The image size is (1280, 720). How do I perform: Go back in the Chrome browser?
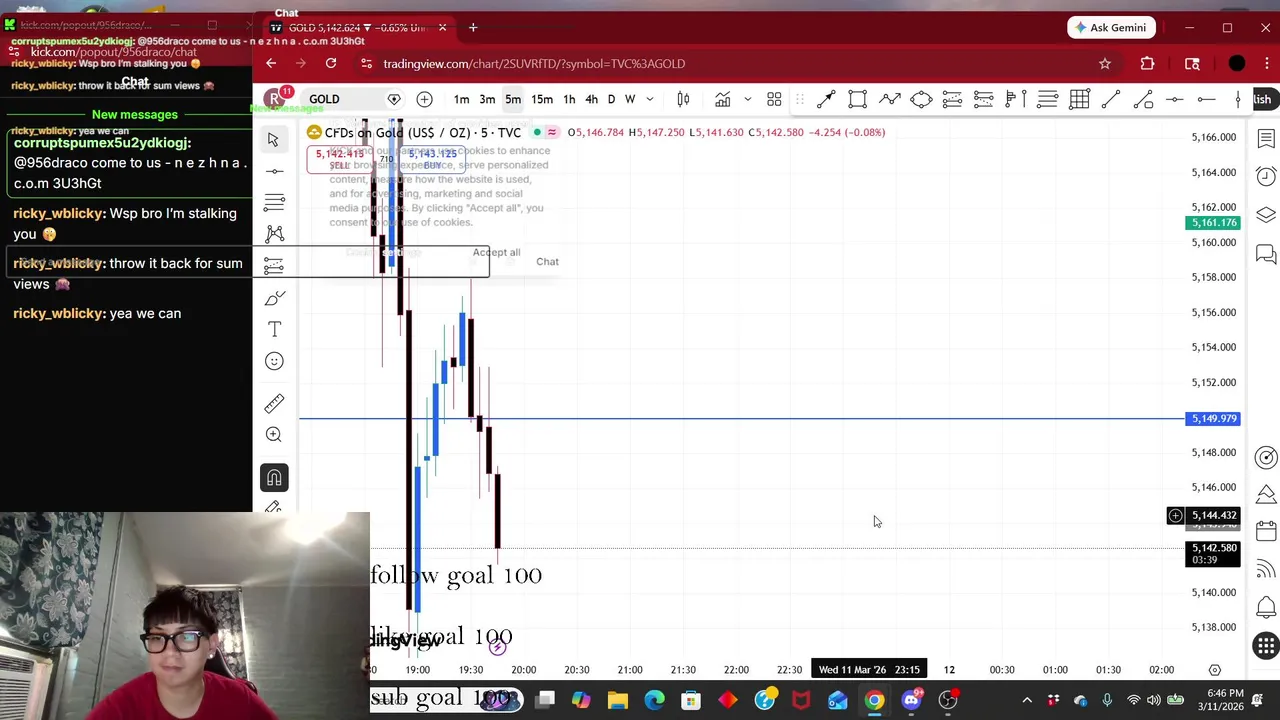coord(271,63)
